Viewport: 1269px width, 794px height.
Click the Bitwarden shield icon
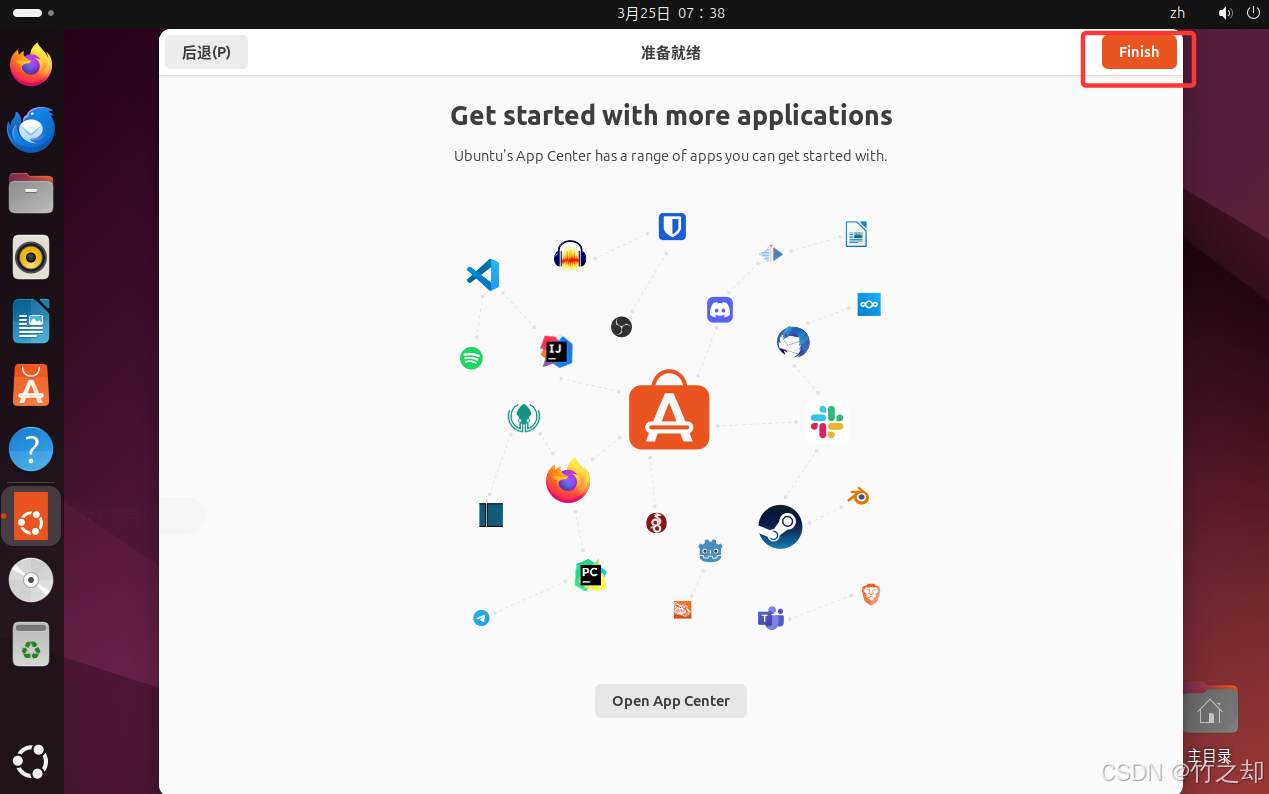(x=672, y=227)
